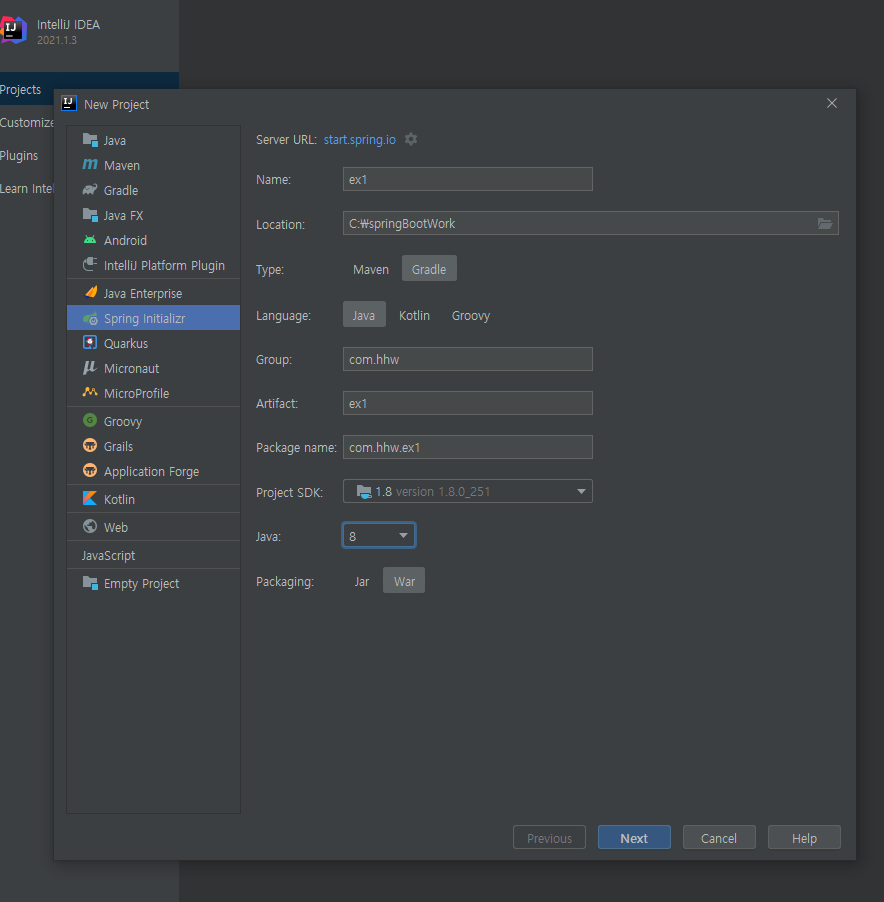The width and height of the screenshot is (884, 902).
Task: Open the Java version dropdown
Action: point(379,536)
